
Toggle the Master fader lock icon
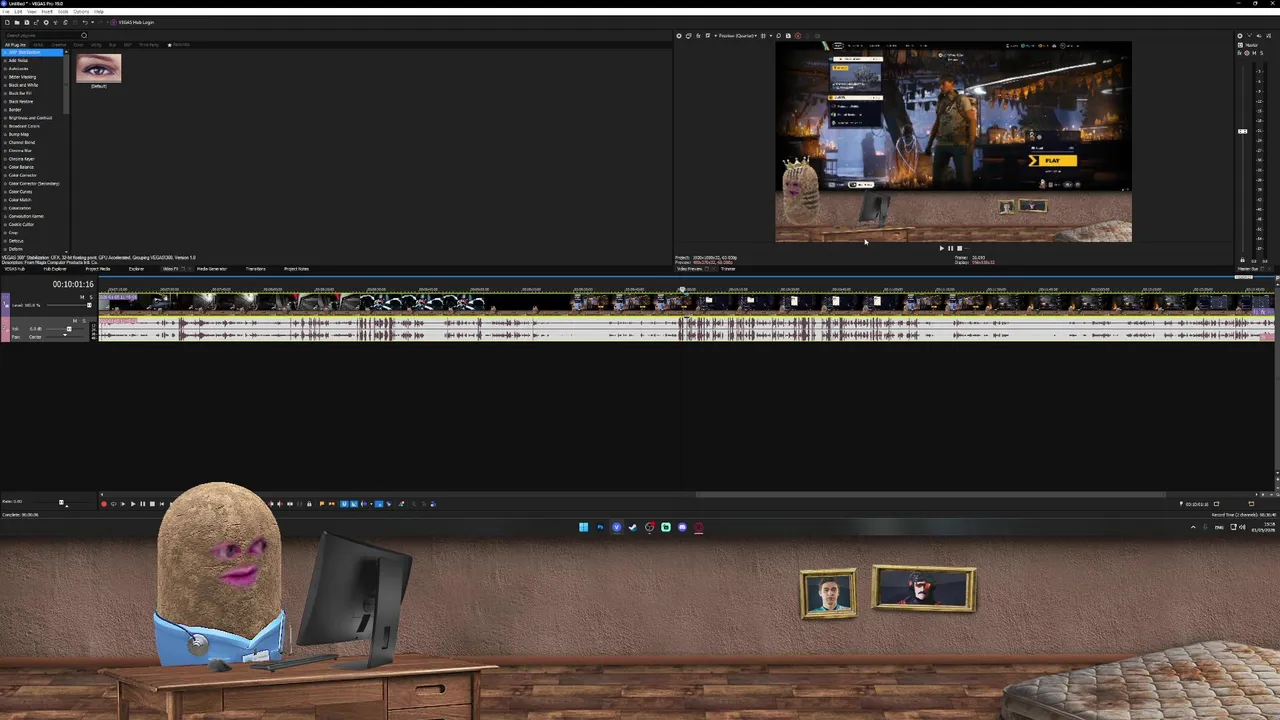[1242, 260]
